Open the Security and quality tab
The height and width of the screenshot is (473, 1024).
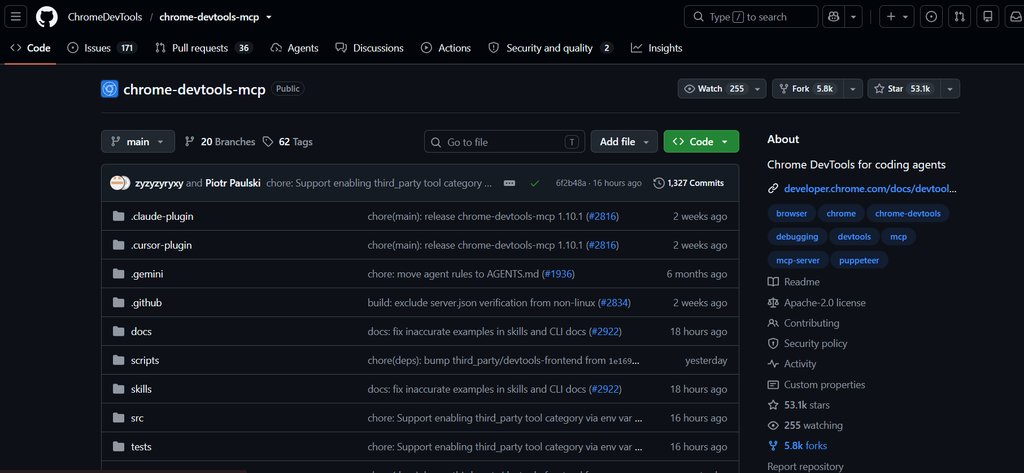551,48
